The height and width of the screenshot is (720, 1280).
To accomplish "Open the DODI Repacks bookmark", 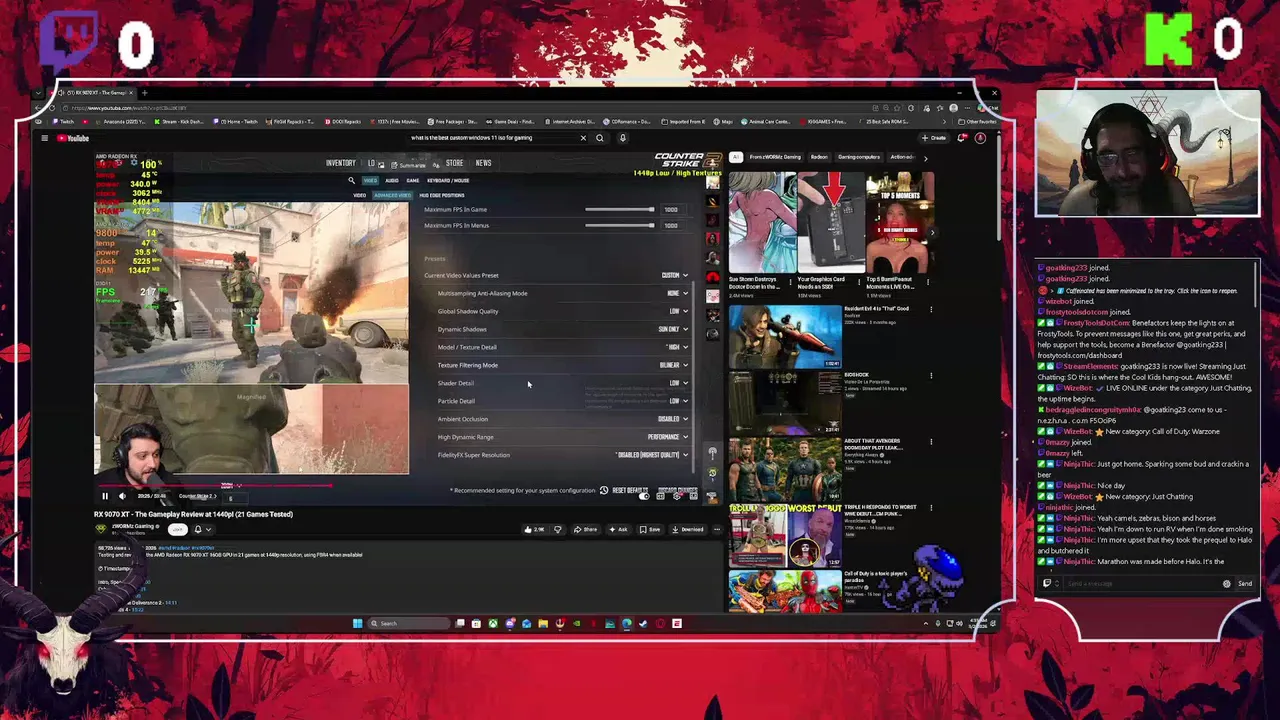I will [x=342, y=122].
